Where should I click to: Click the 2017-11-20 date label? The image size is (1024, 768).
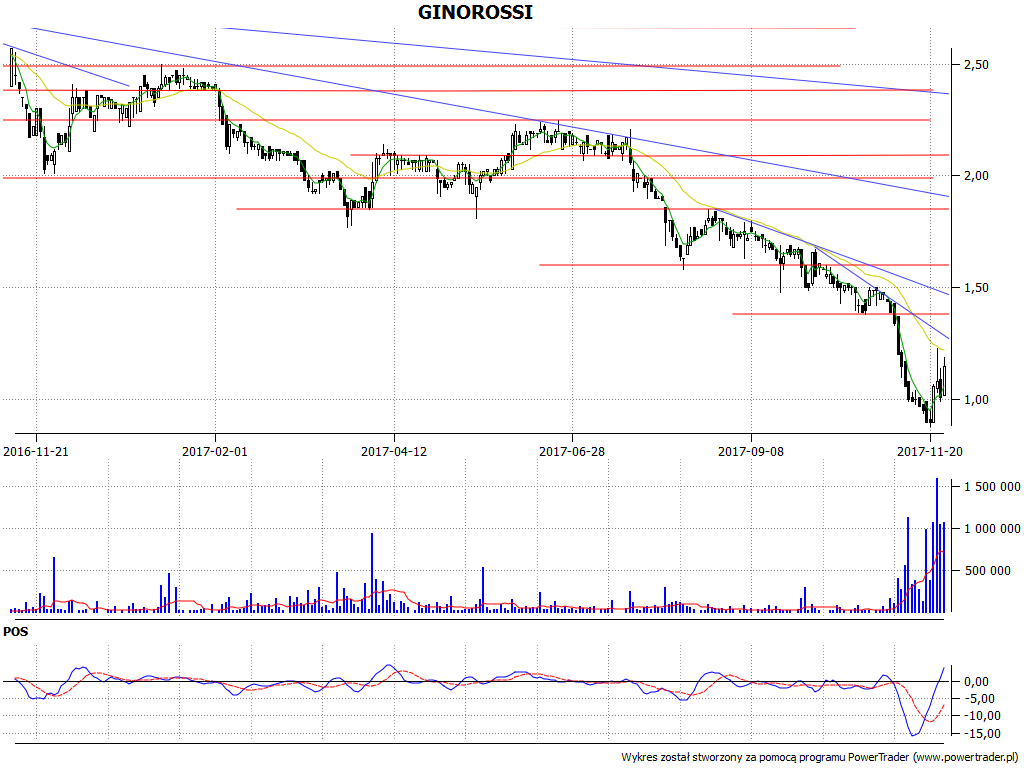(x=929, y=451)
